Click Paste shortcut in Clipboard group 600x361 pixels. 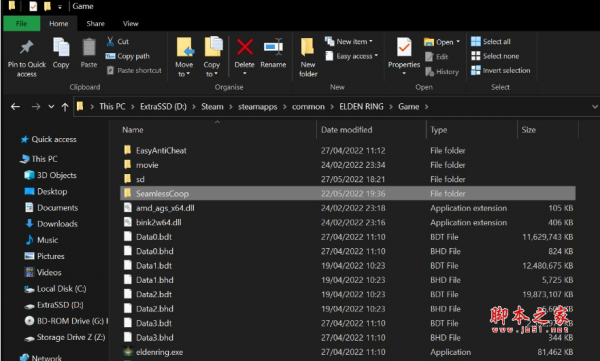(x=134, y=70)
